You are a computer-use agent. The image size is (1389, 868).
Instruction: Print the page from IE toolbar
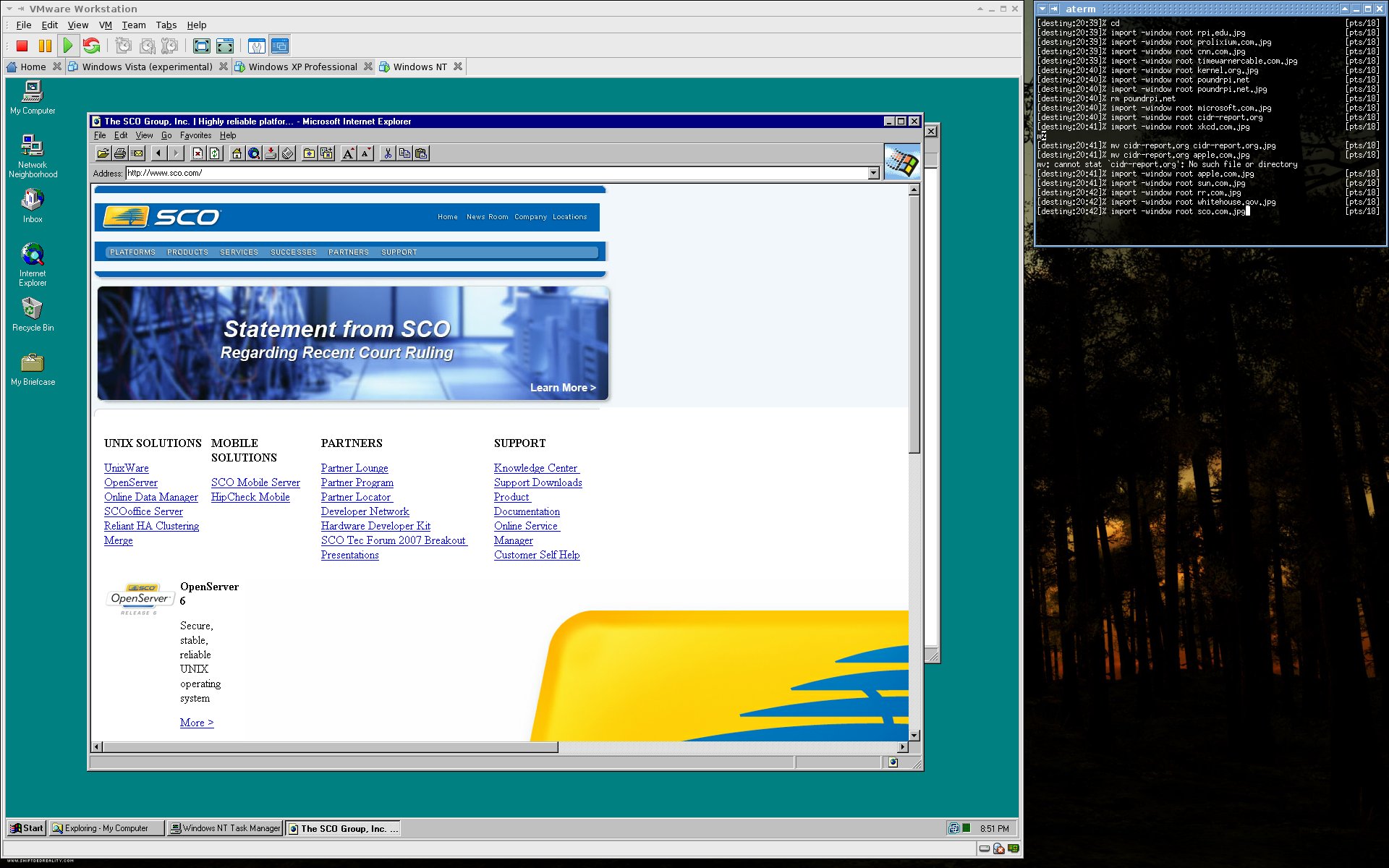[120, 153]
